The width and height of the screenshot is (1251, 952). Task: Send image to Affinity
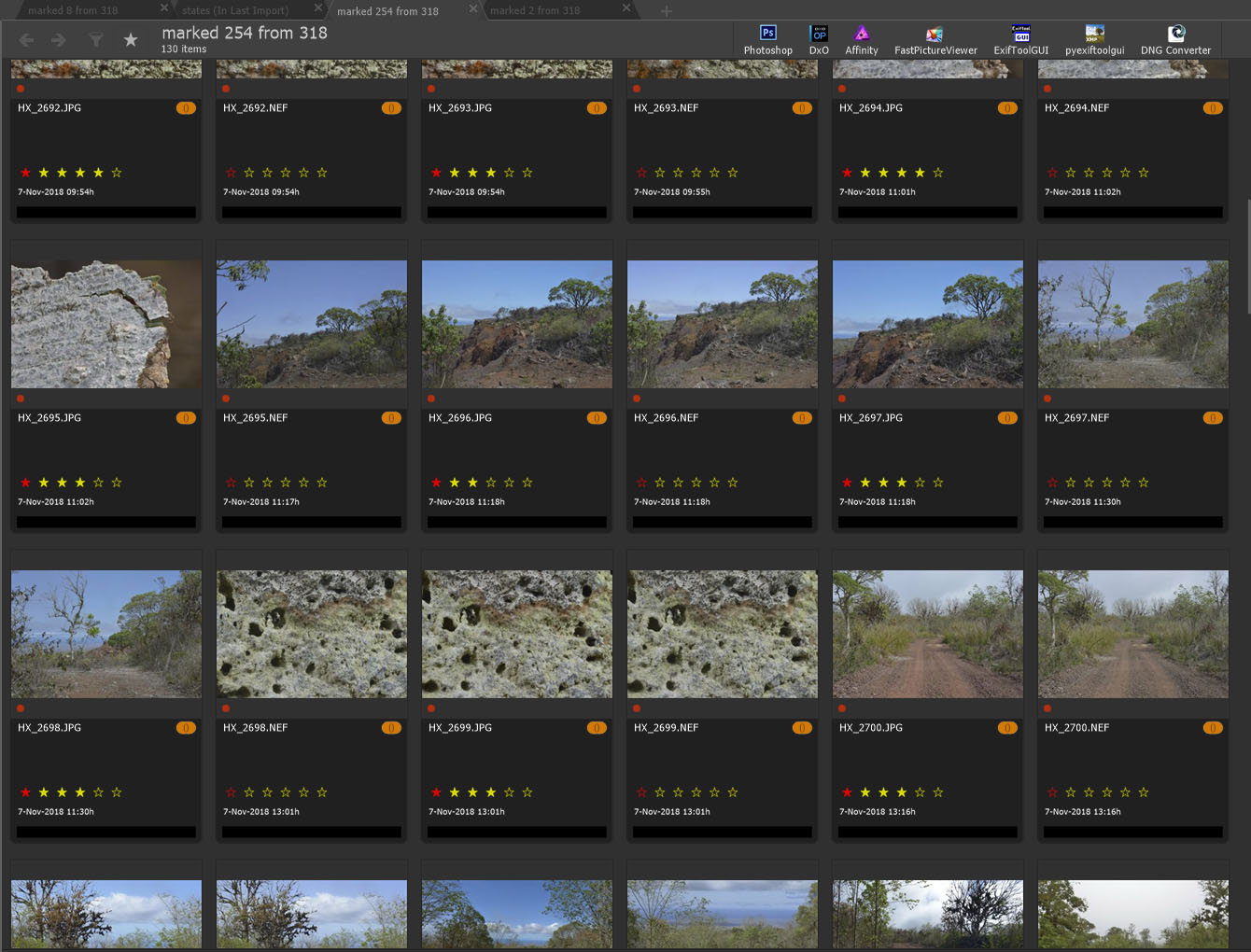coord(861,40)
